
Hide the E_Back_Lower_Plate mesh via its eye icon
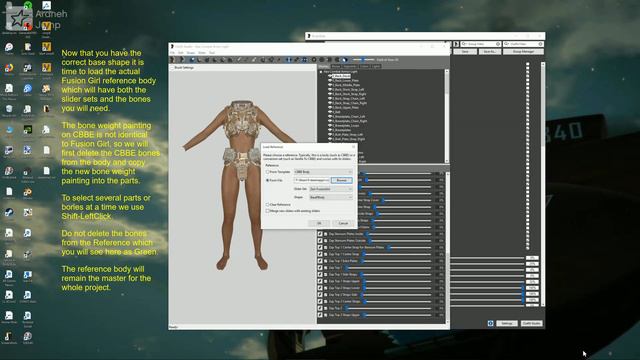[x=330, y=80]
